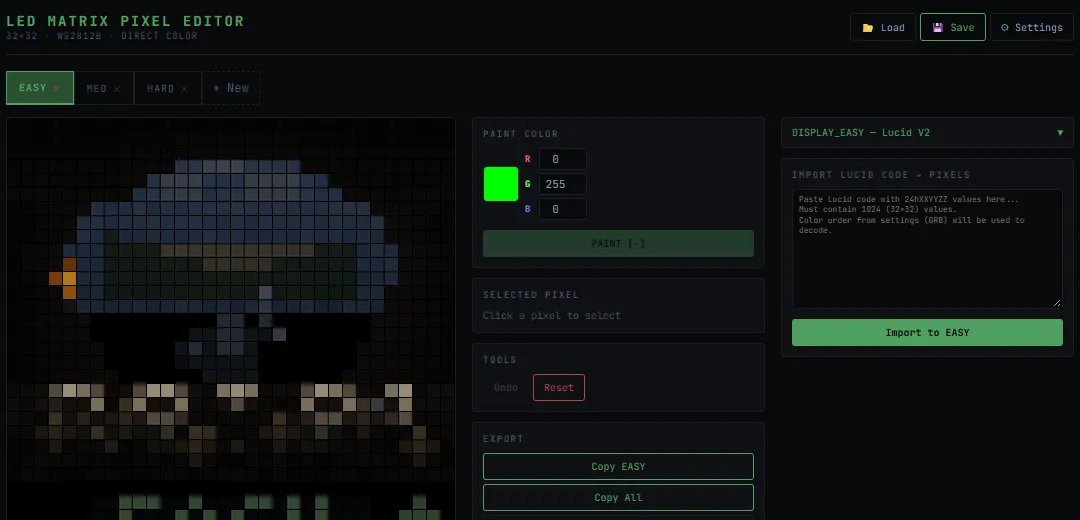Click the Undo button under Tools
This screenshot has height=520, width=1080.
[506, 387]
